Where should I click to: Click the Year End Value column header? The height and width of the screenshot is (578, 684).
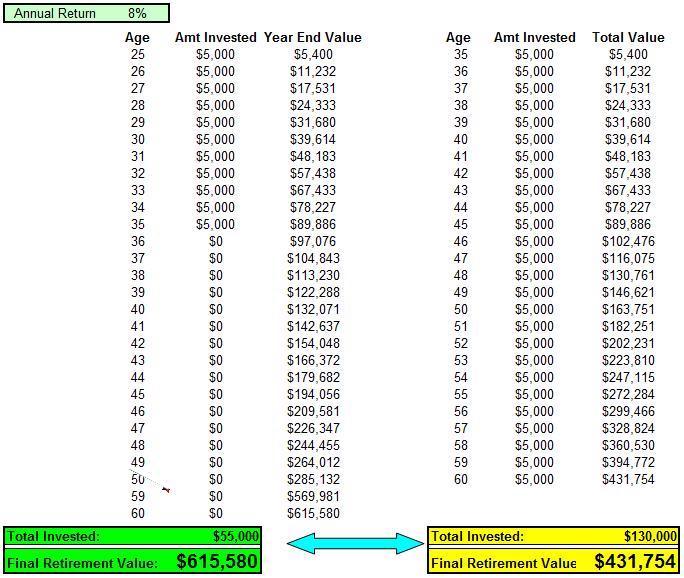[x=312, y=38]
